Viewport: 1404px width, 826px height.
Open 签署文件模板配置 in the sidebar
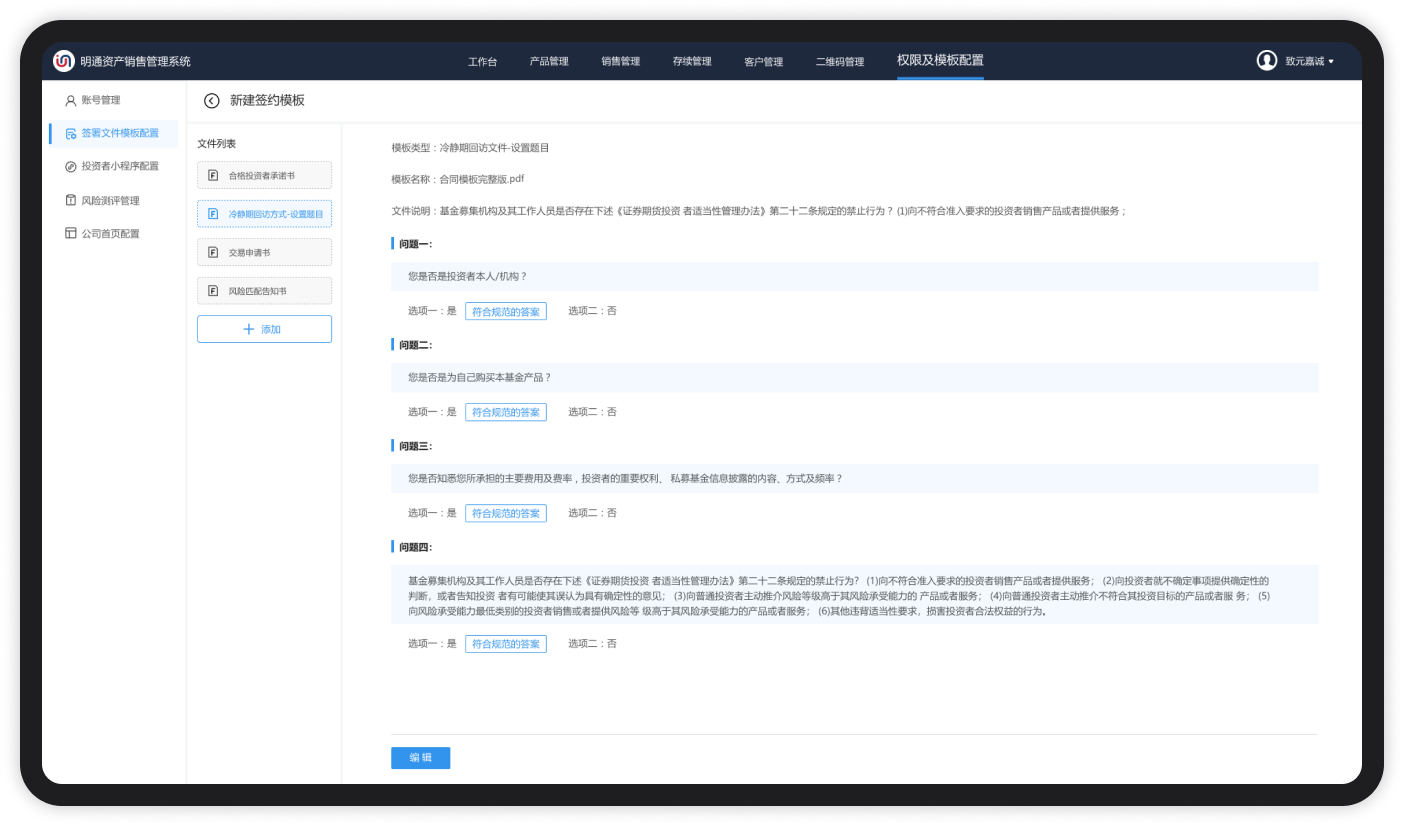(119, 133)
